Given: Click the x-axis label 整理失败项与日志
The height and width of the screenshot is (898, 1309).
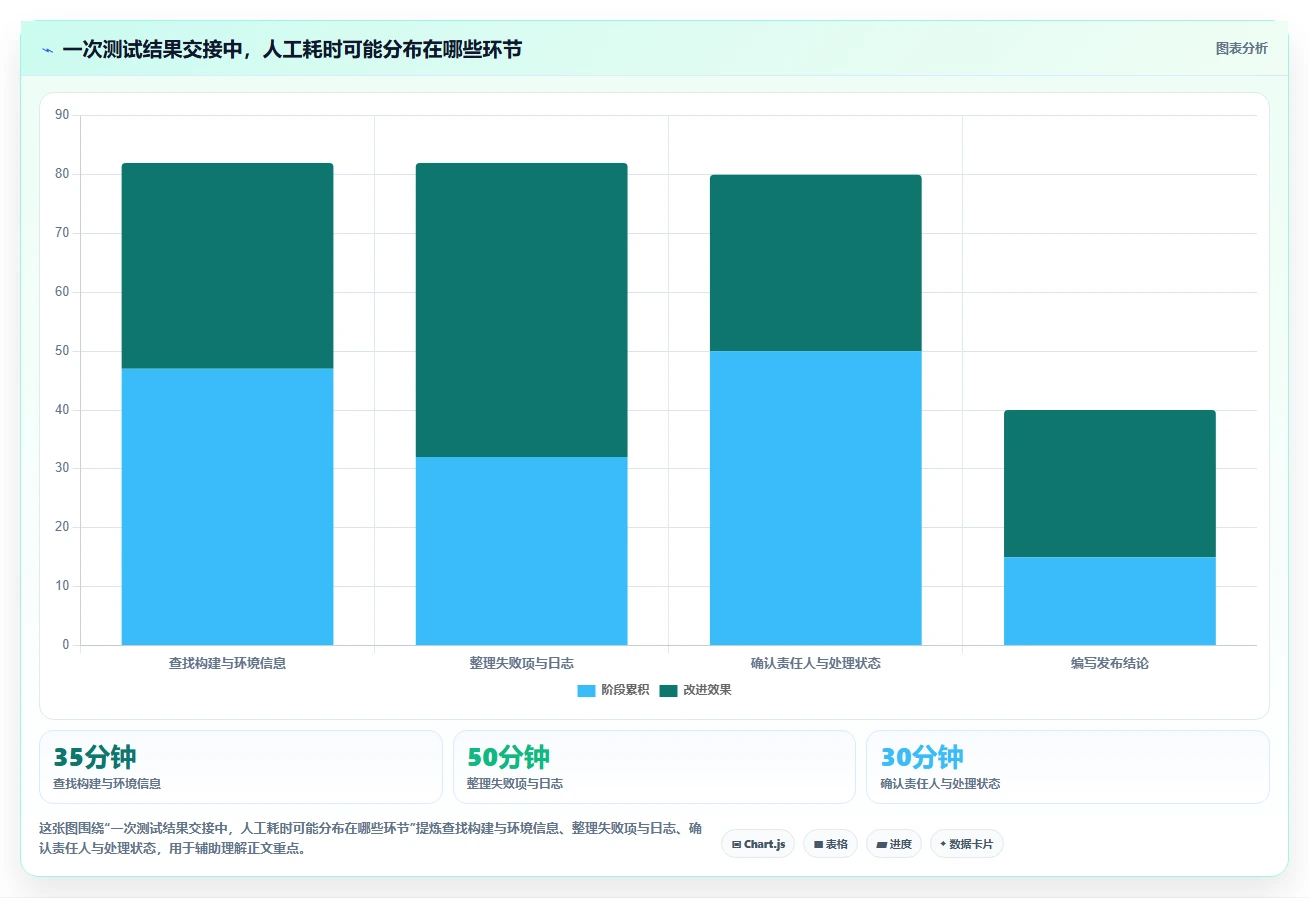Looking at the screenshot, I should tap(521, 663).
